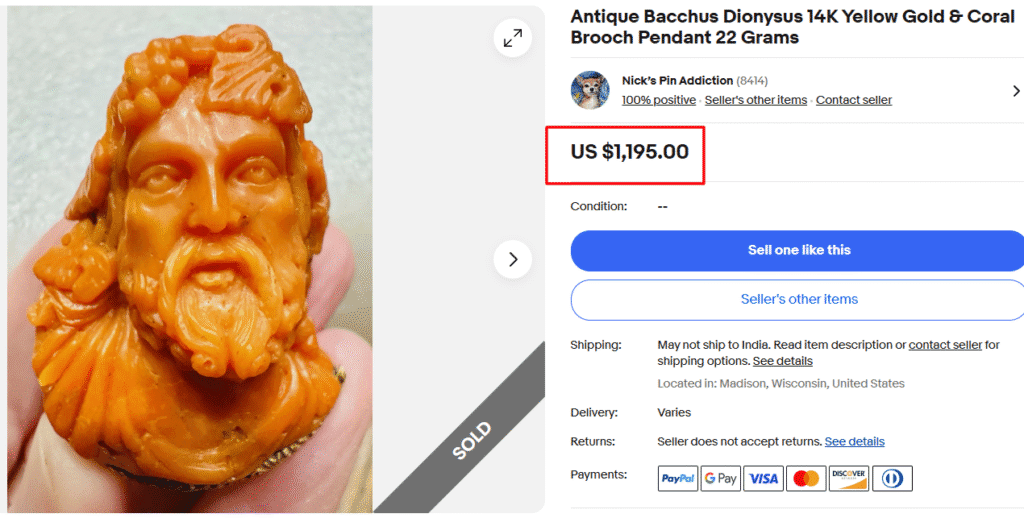
Task: Open returns See details link
Action: click(x=854, y=441)
